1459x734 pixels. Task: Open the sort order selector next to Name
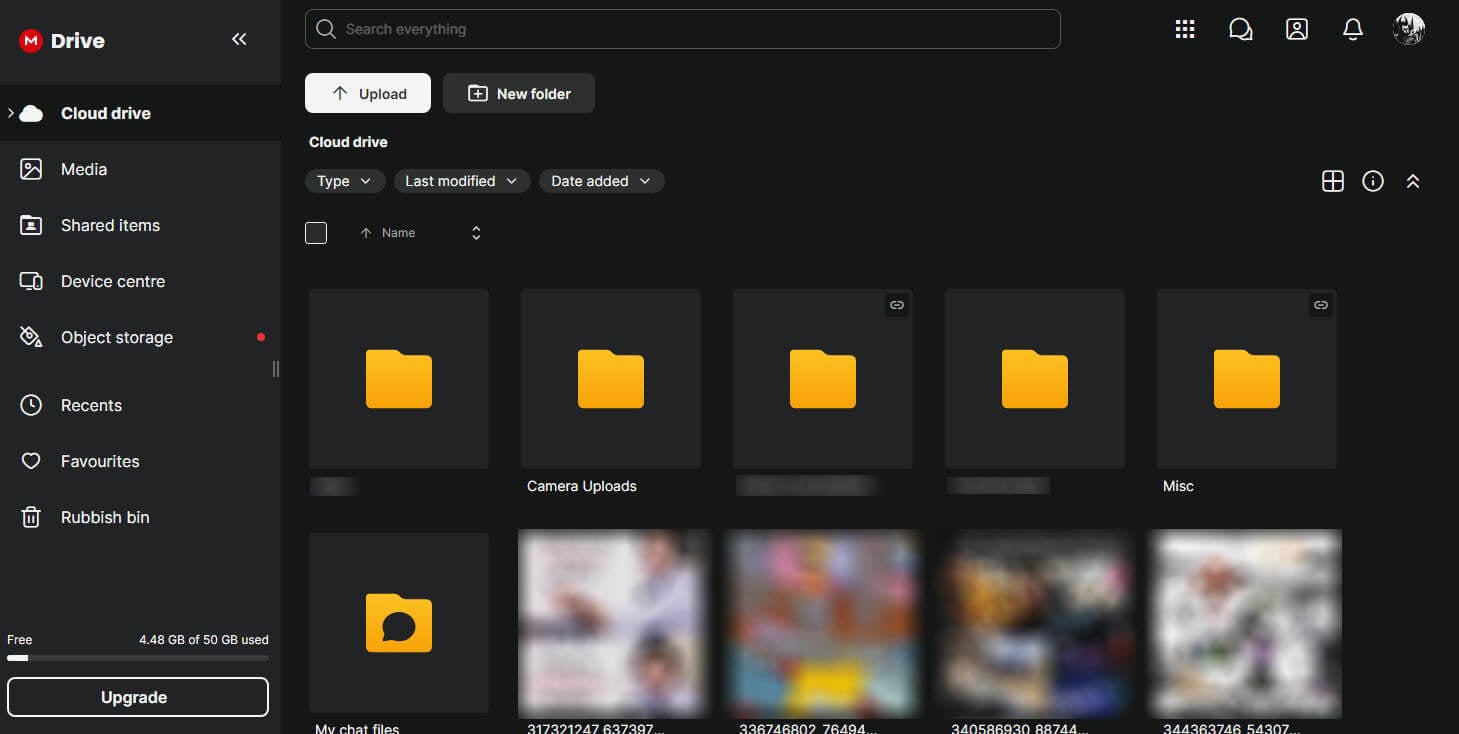(476, 233)
